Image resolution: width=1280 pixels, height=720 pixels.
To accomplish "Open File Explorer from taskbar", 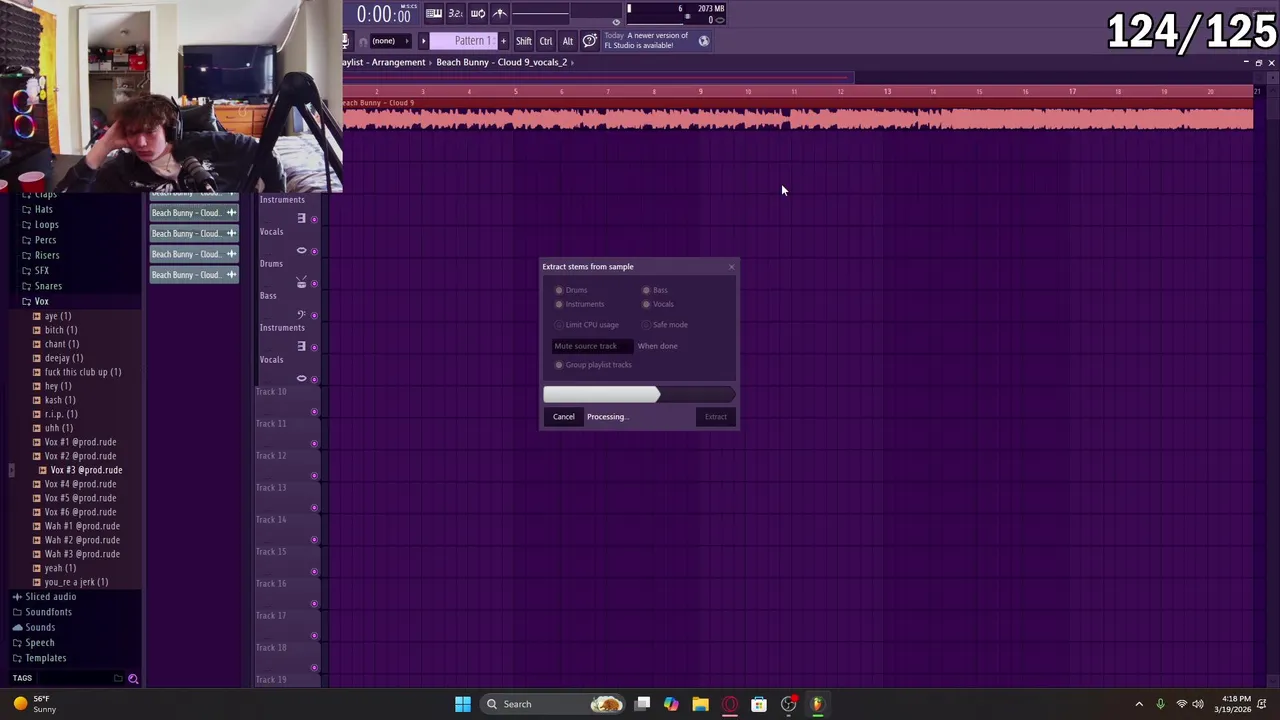I will pyautogui.click(x=700, y=704).
